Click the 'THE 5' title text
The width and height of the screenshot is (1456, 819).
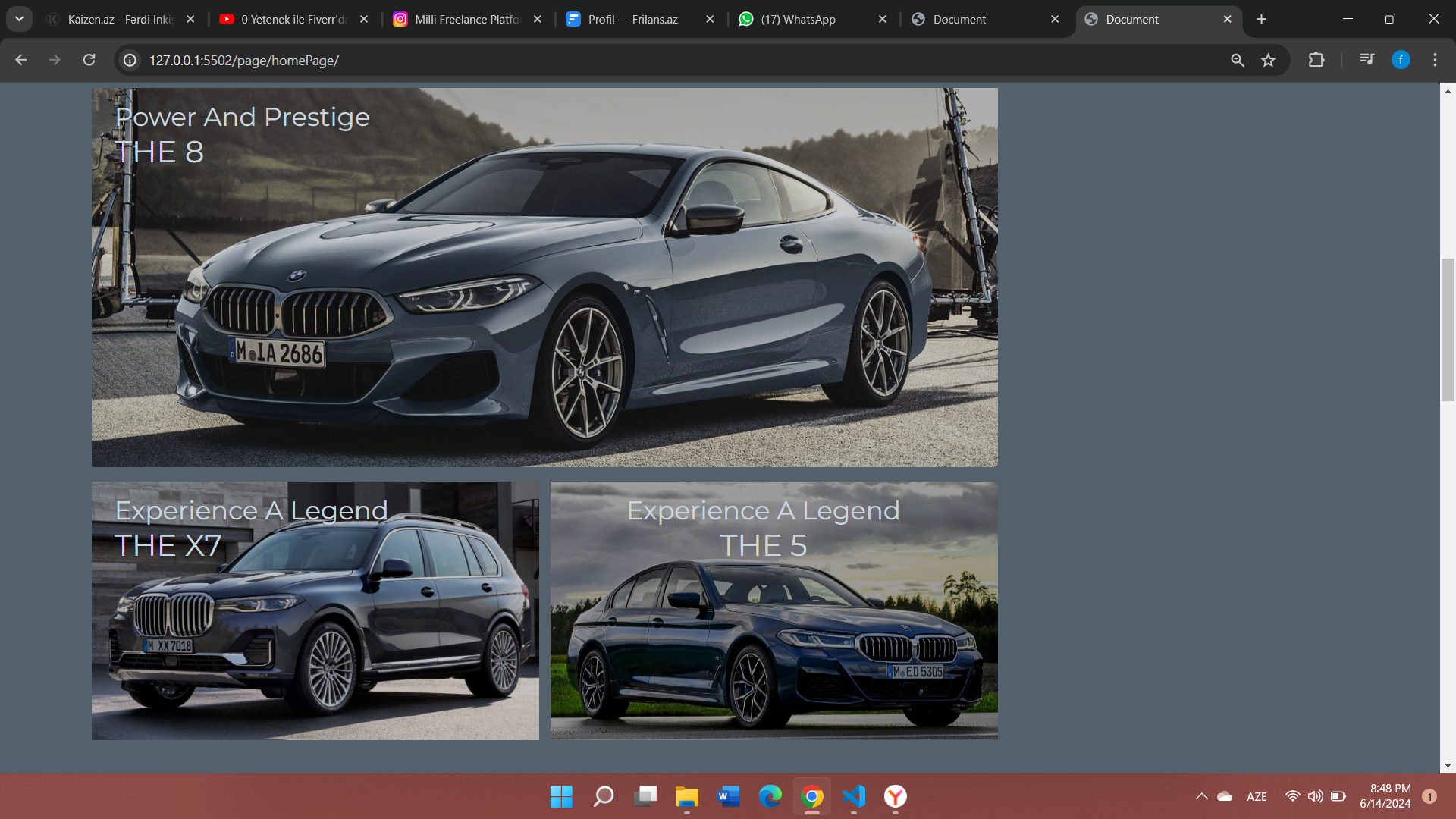pyautogui.click(x=763, y=545)
